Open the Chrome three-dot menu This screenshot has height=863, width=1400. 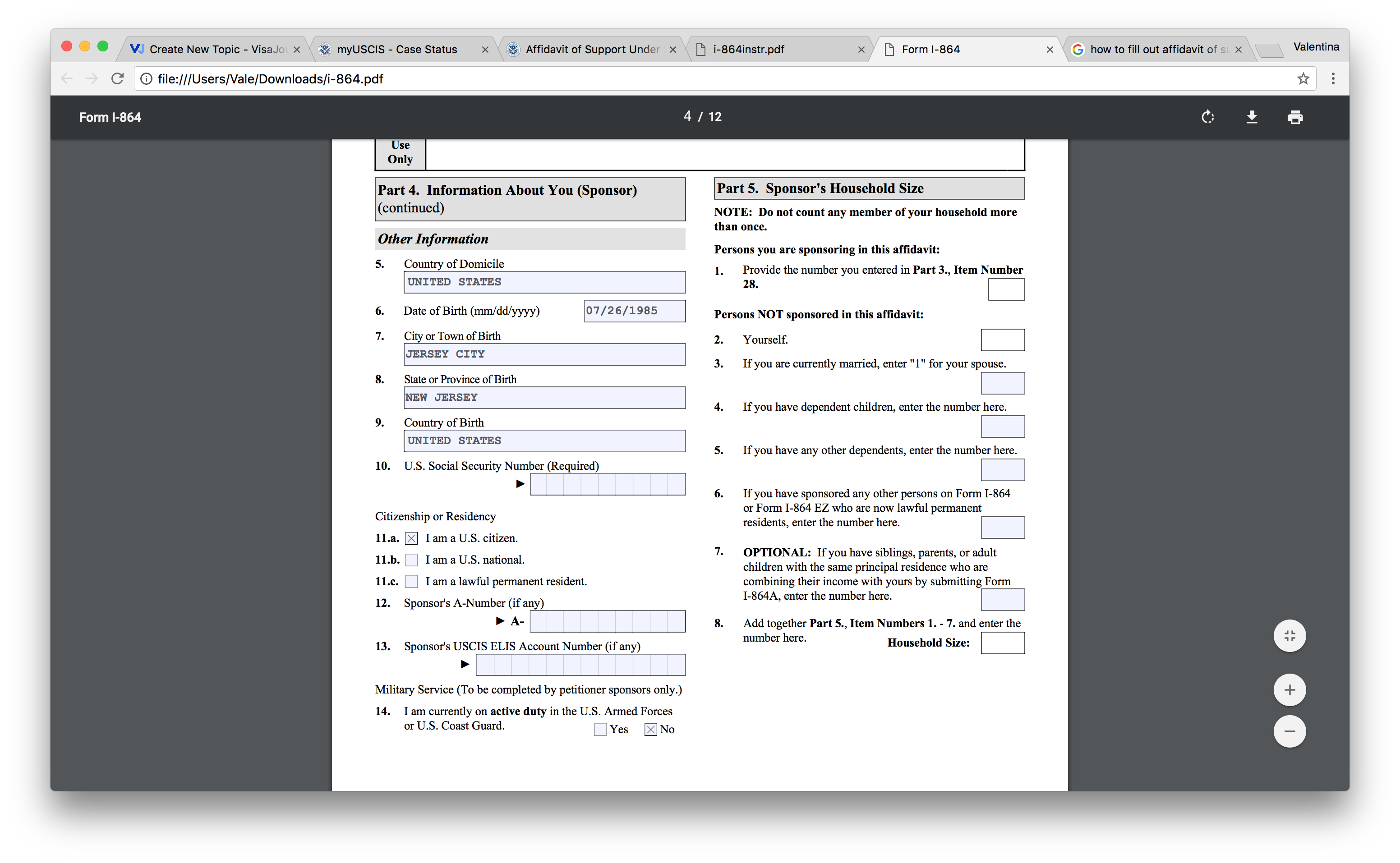1333,79
